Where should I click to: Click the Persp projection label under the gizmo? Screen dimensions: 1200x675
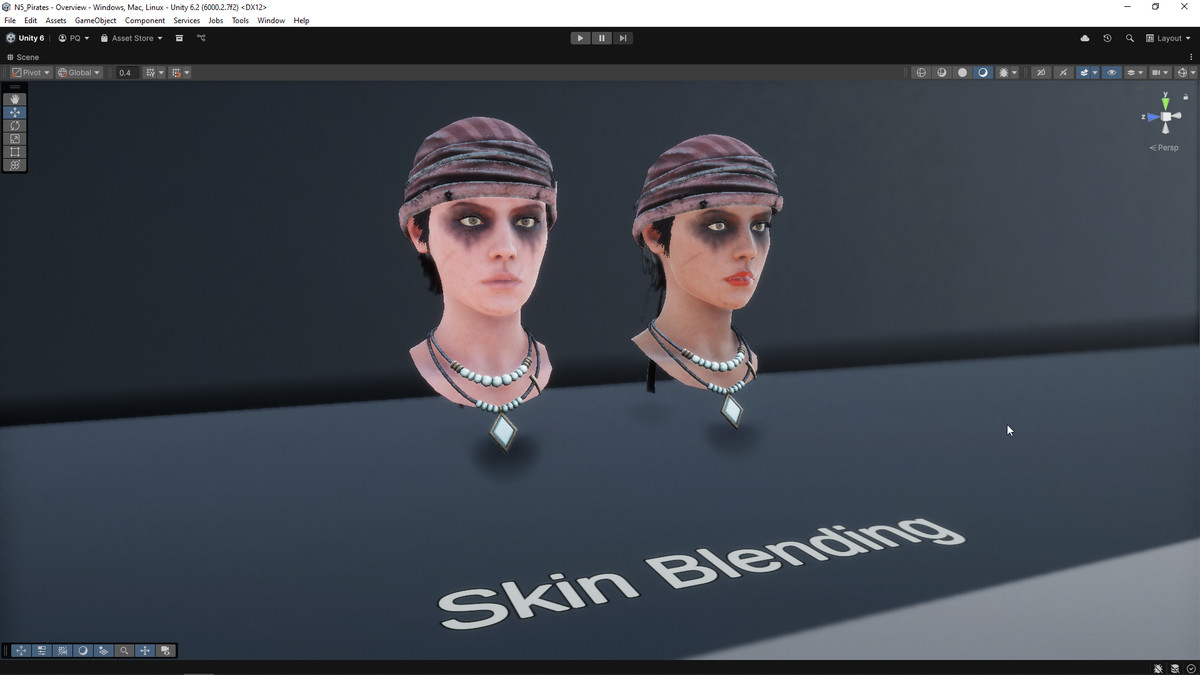[1165, 148]
